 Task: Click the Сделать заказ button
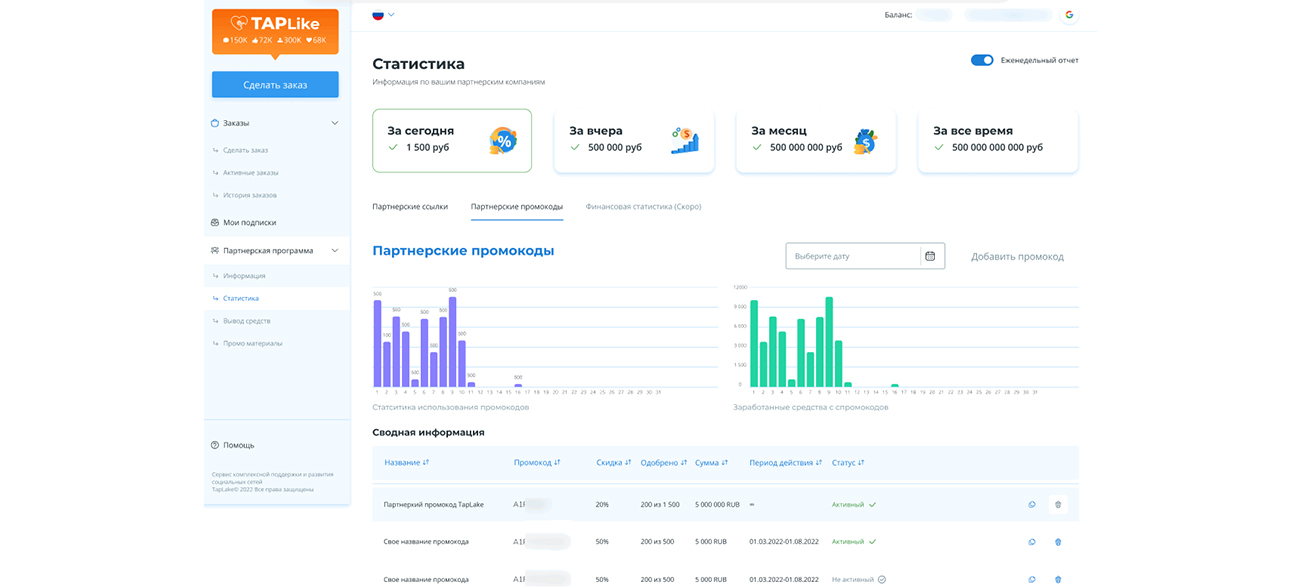274,84
